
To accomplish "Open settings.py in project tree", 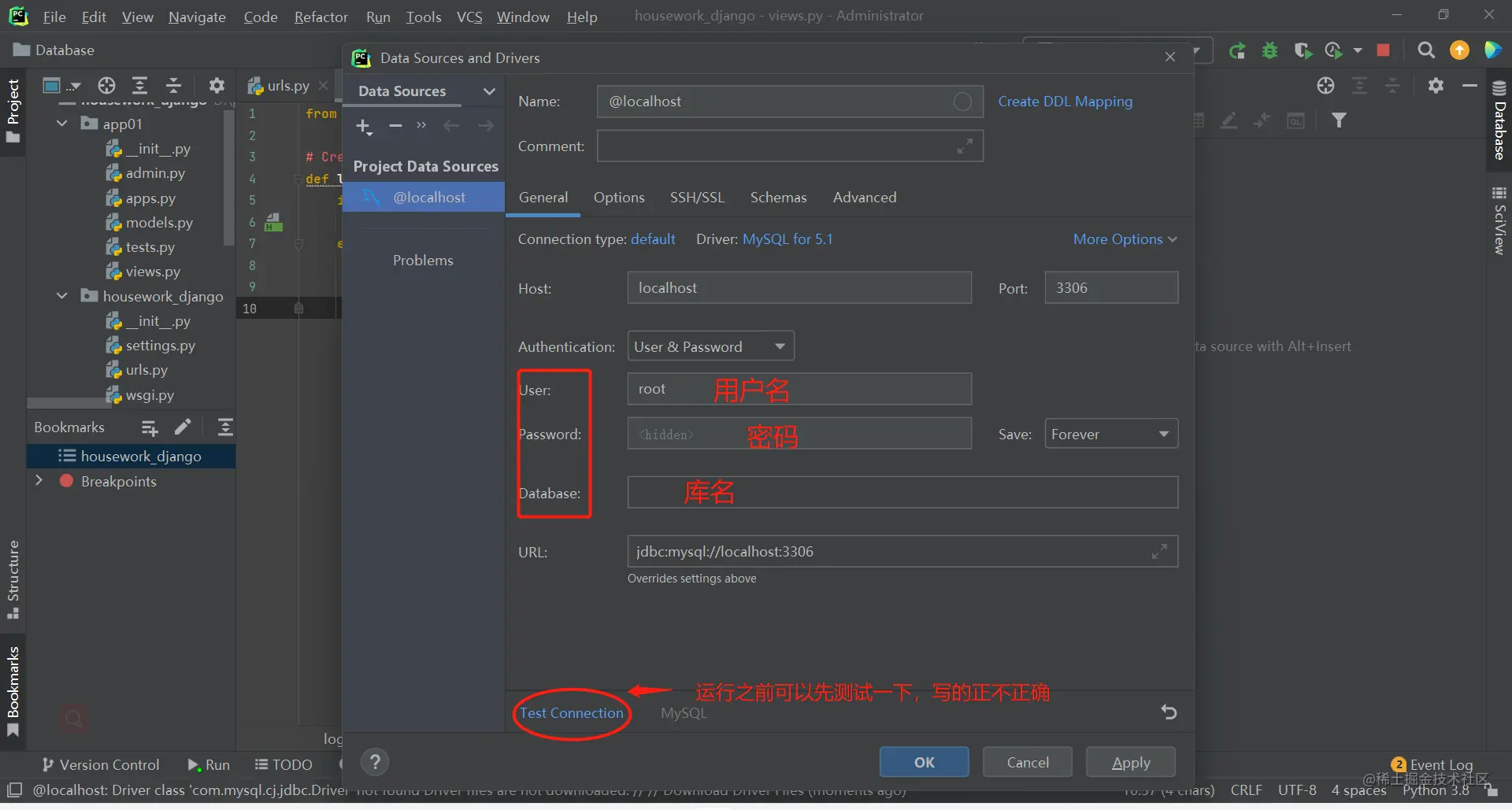I will (160, 346).
